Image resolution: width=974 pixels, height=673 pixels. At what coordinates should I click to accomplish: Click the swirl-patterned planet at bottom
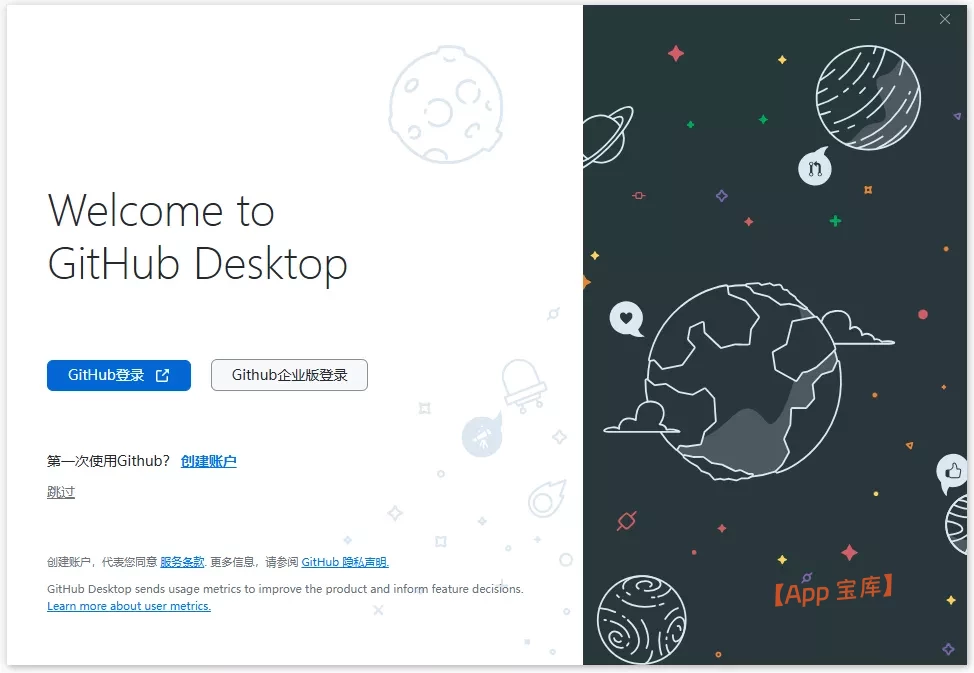[x=642, y=620]
